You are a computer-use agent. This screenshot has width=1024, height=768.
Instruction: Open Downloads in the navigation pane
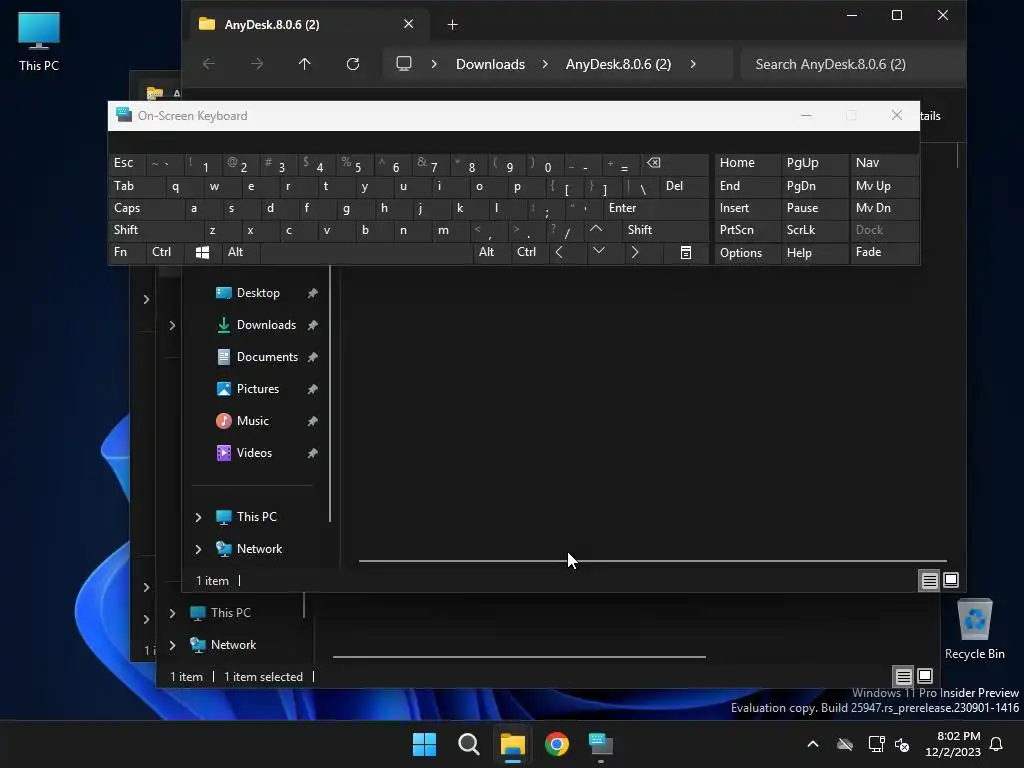point(266,325)
